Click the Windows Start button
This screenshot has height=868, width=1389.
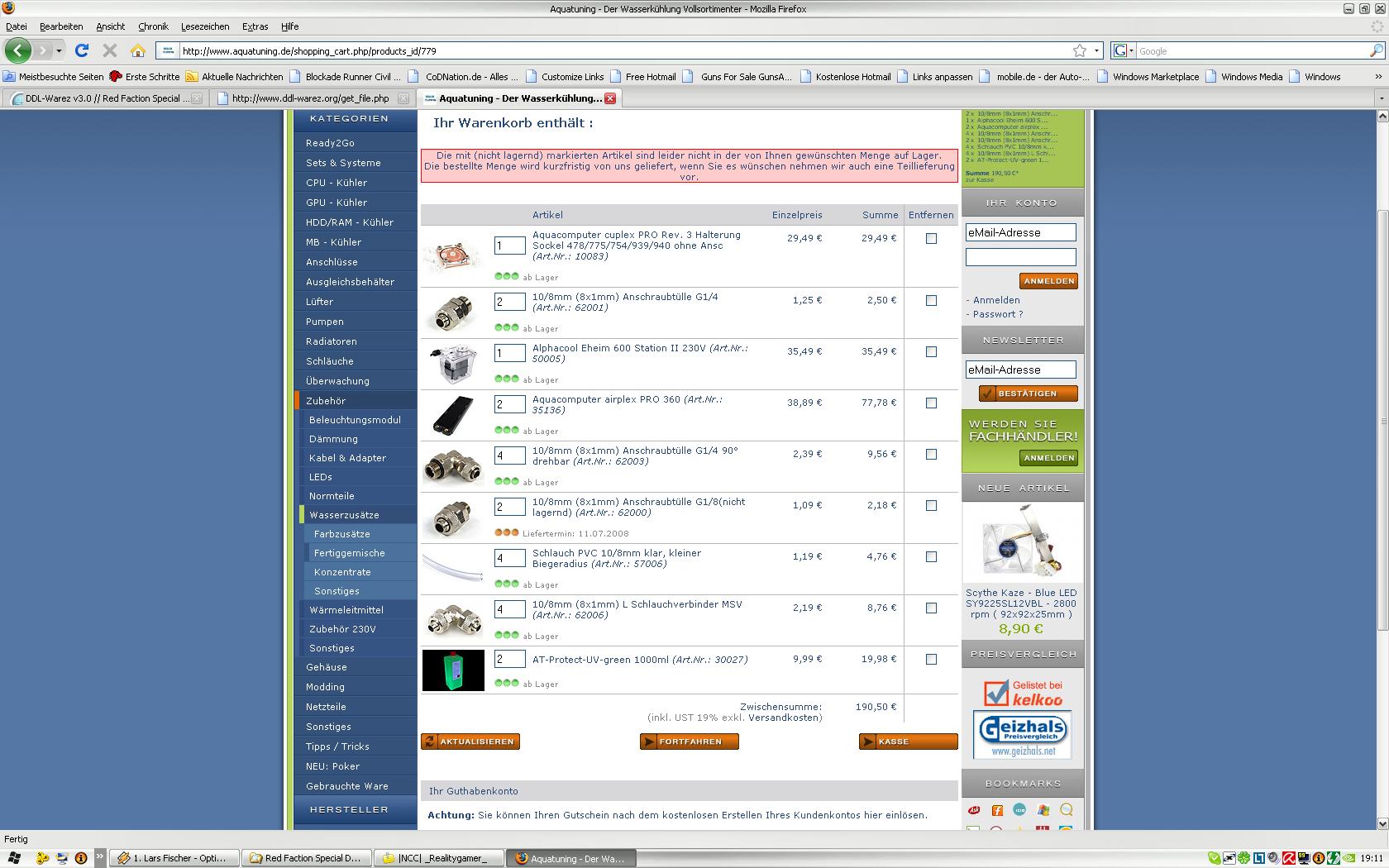point(14,858)
